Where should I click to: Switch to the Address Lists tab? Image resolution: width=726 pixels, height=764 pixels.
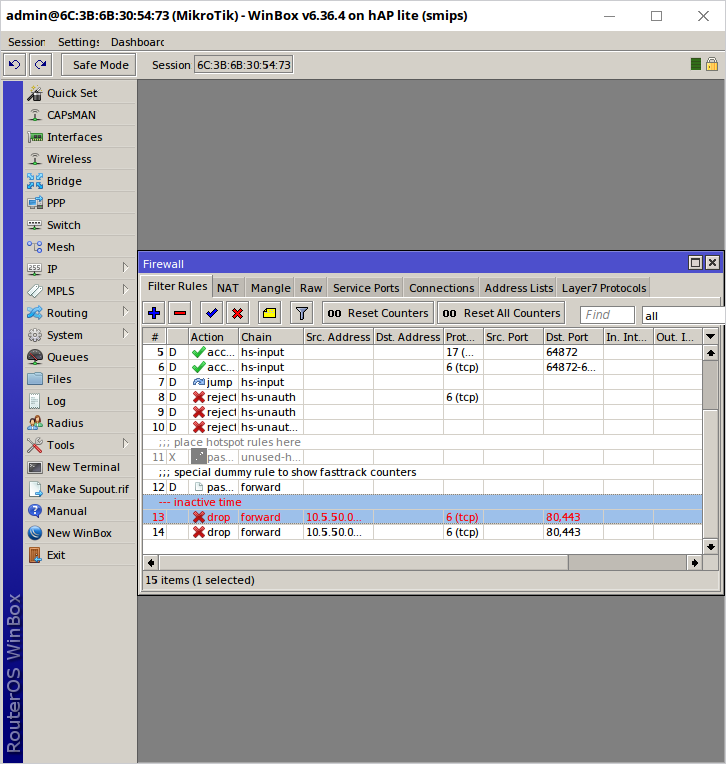(x=518, y=288)
